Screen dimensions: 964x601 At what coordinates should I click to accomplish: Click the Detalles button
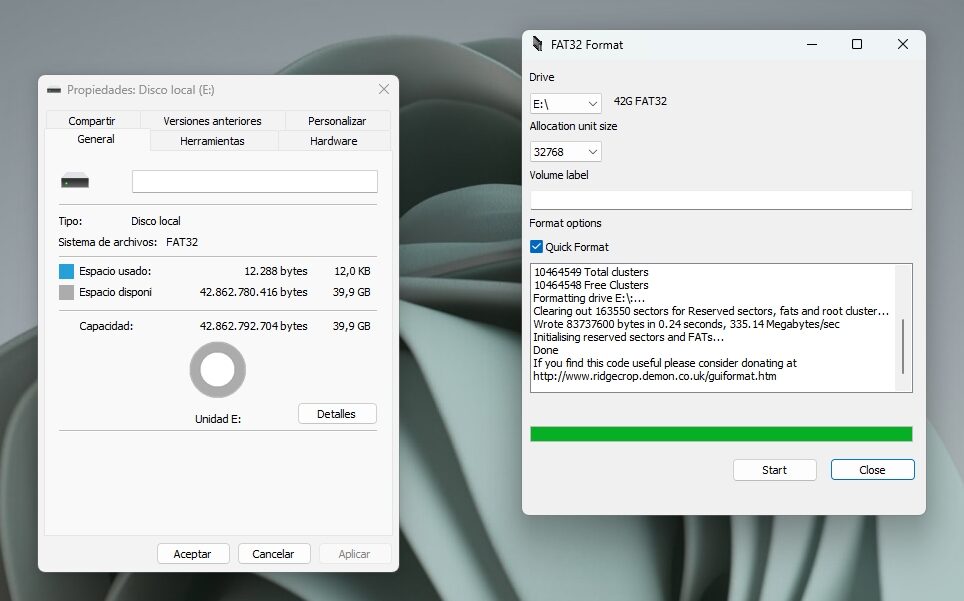pyautogui.click(x=337, y=414)
